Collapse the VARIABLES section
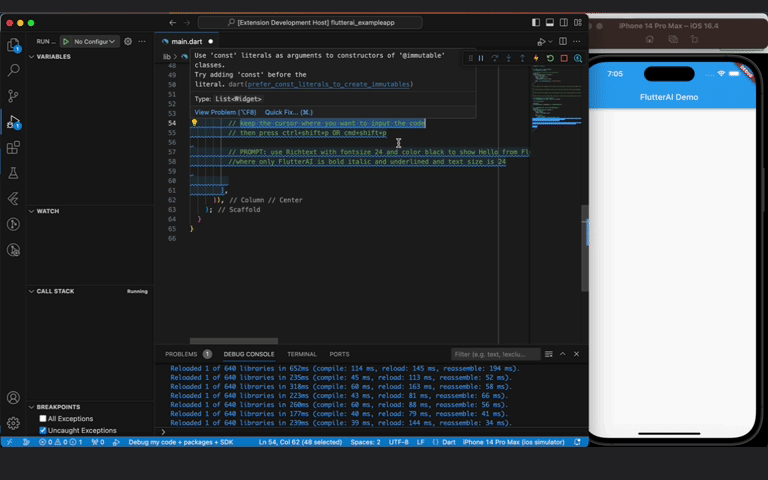768x480 pixels. (x=31, y=57)
